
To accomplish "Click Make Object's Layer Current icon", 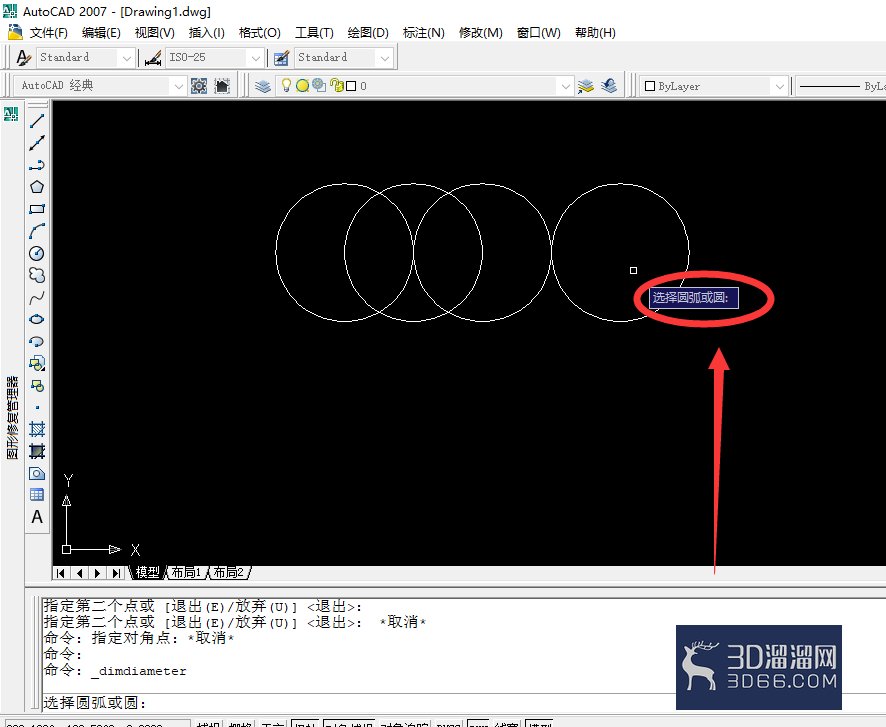I will click(x=586, y=86).
